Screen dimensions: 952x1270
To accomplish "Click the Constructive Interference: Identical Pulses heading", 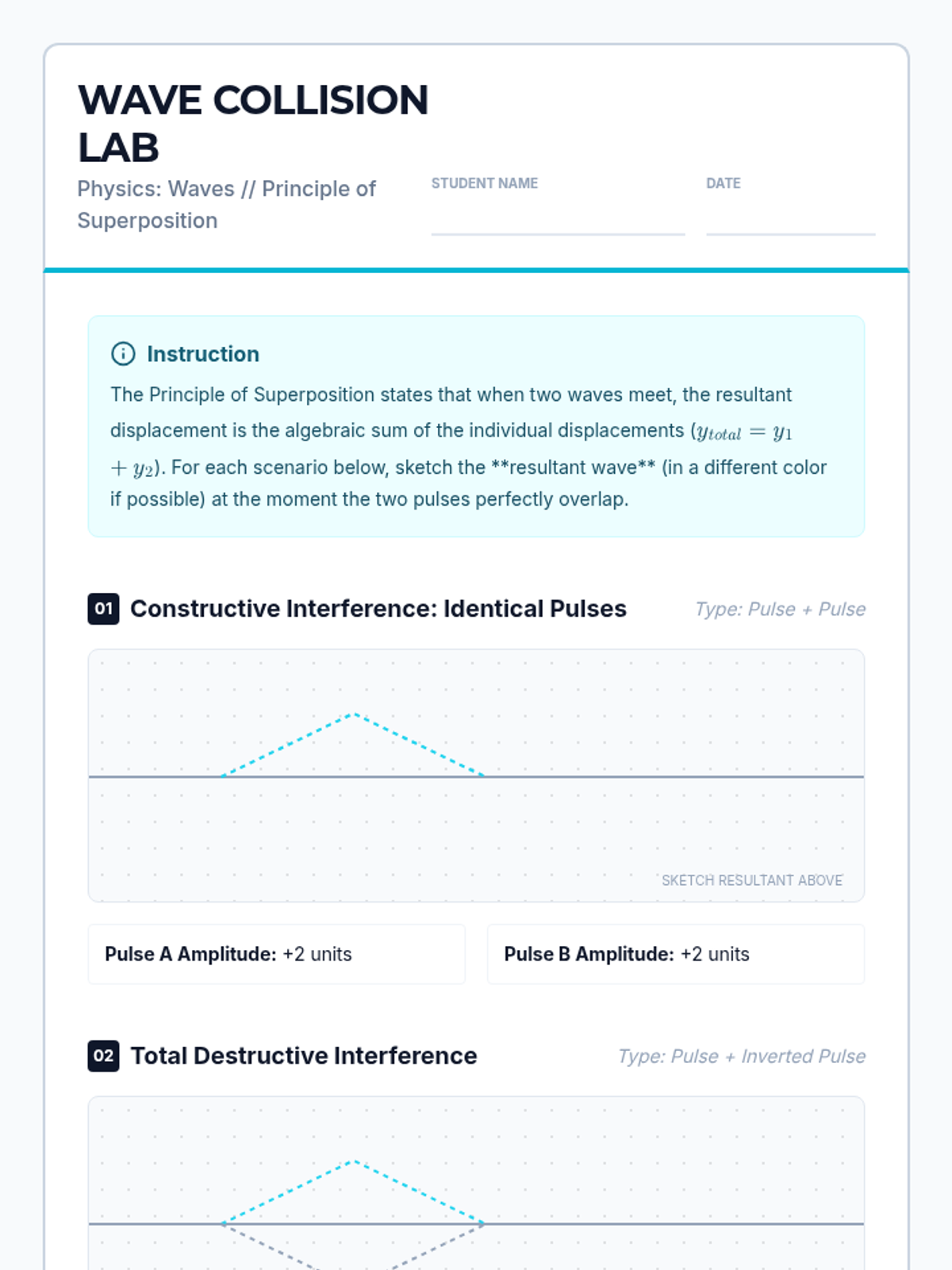I will (x=378, y=609).
